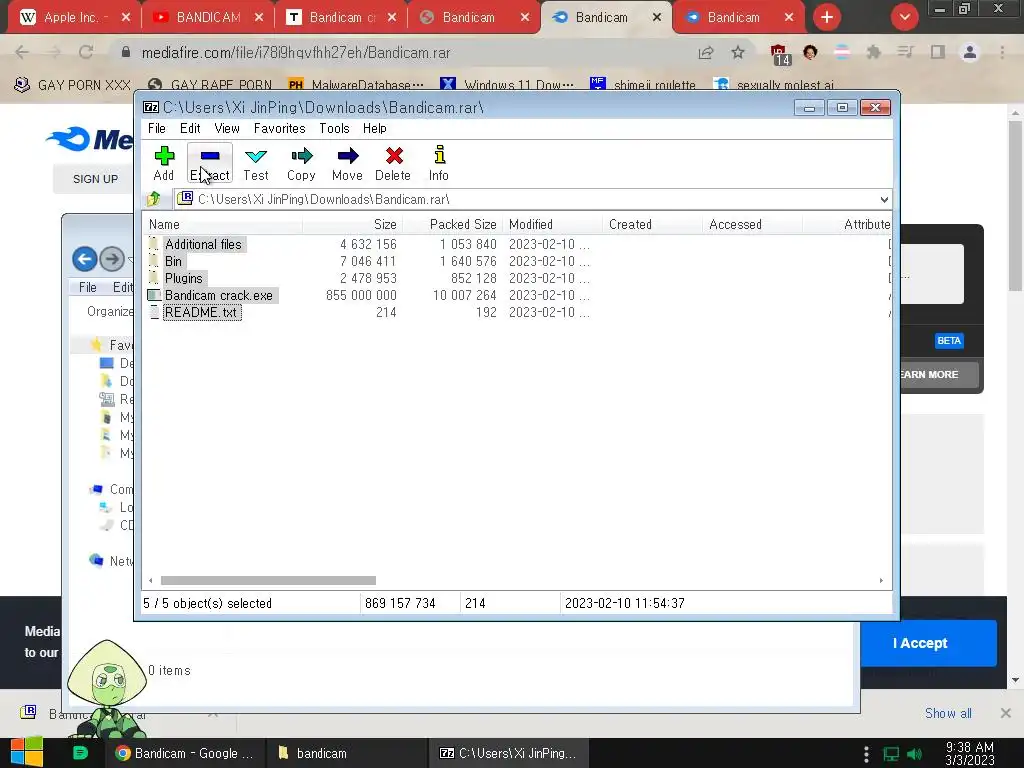Open the Bandicam - Google Chrome taskbar item
The width and height of the screenshot is (1024, 768).
(x=185, y=753)
